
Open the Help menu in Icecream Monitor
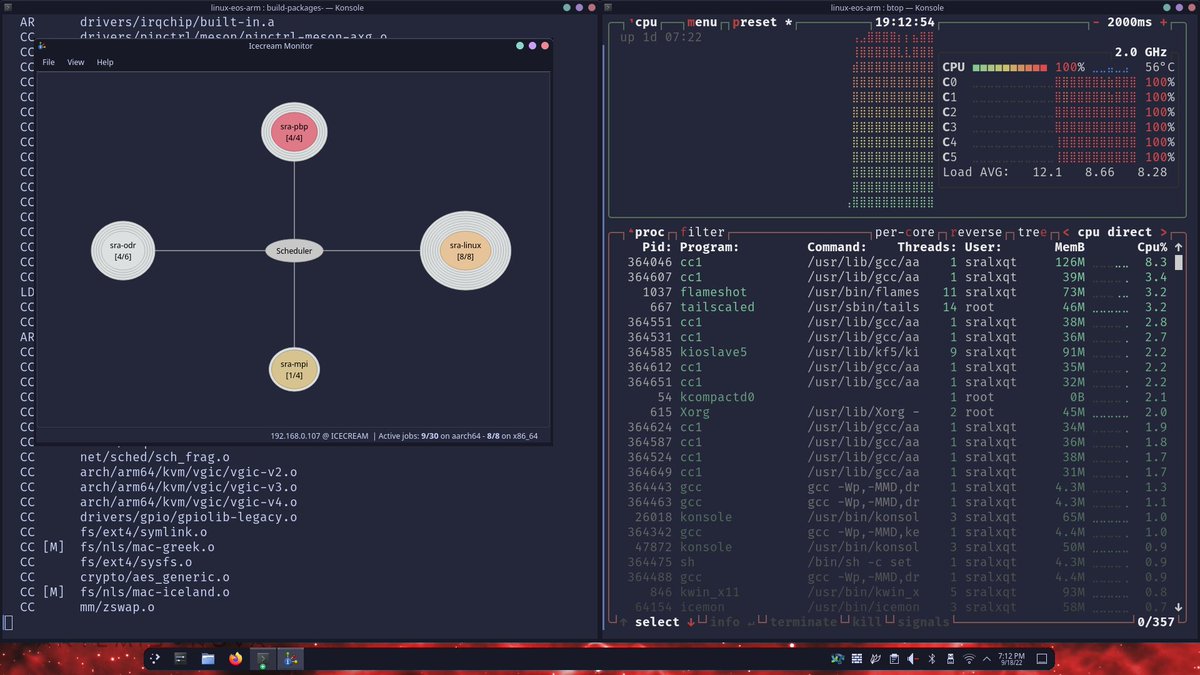[105, 62]
